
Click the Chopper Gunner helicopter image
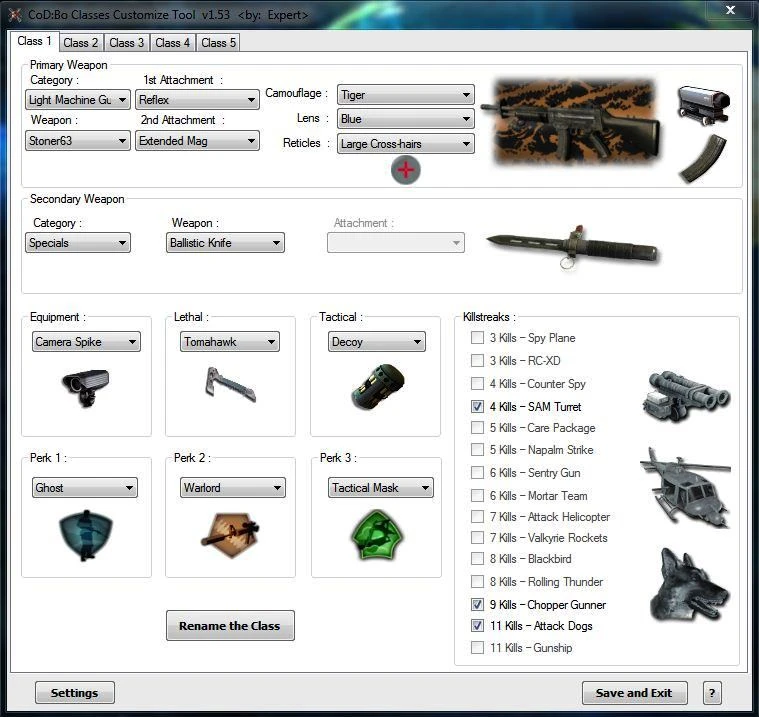pos(685,487)
